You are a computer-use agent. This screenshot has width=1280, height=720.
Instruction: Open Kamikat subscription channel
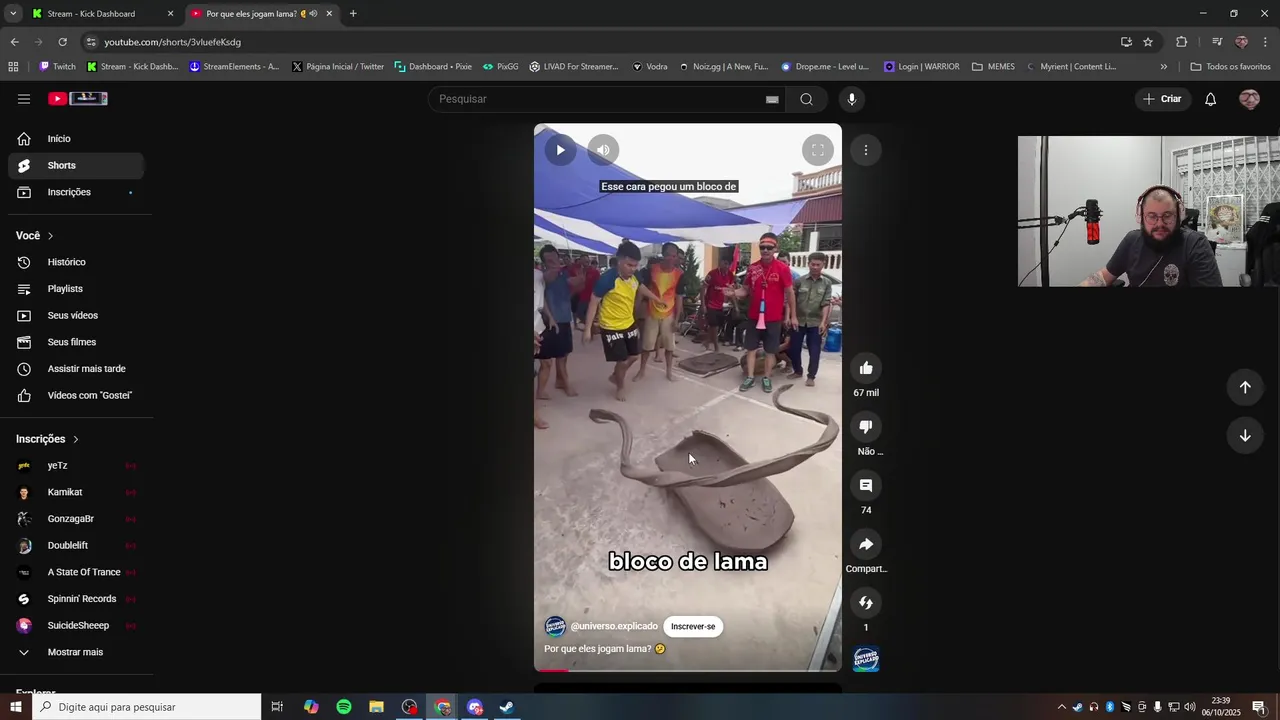(76, 492)
